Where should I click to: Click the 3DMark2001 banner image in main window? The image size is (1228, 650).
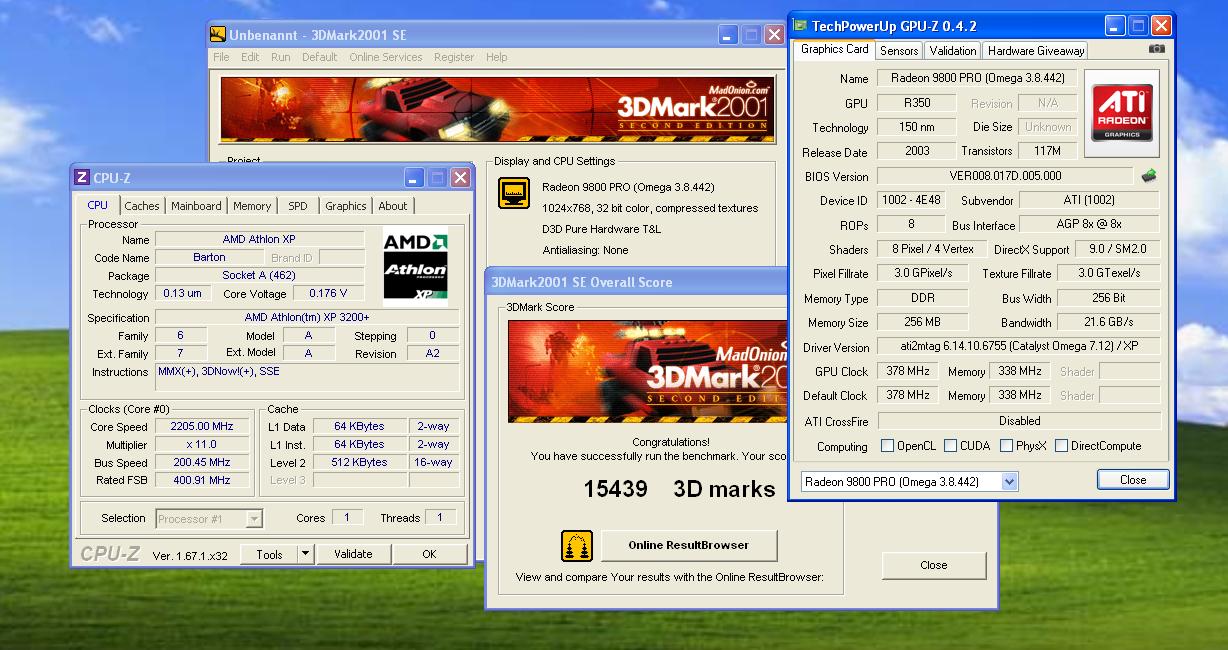[x=498, y=109]
